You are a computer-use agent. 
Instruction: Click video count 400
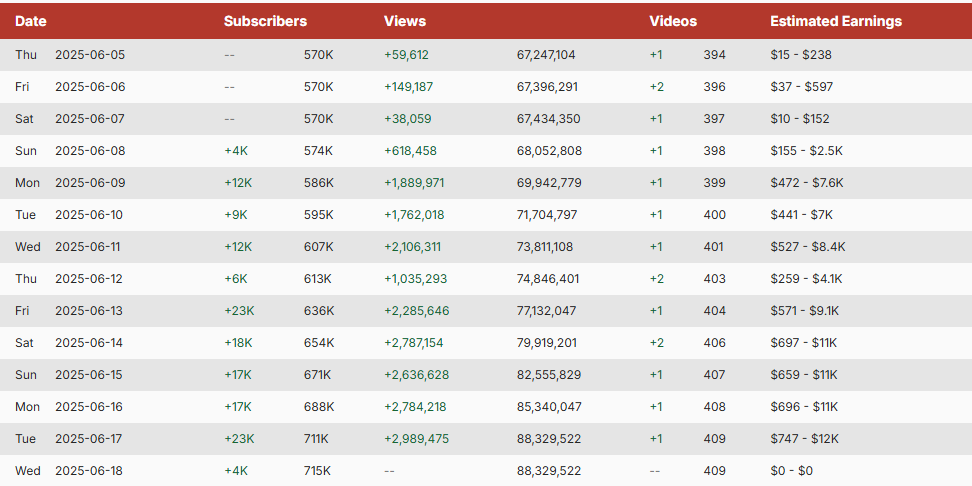(714, 215)
